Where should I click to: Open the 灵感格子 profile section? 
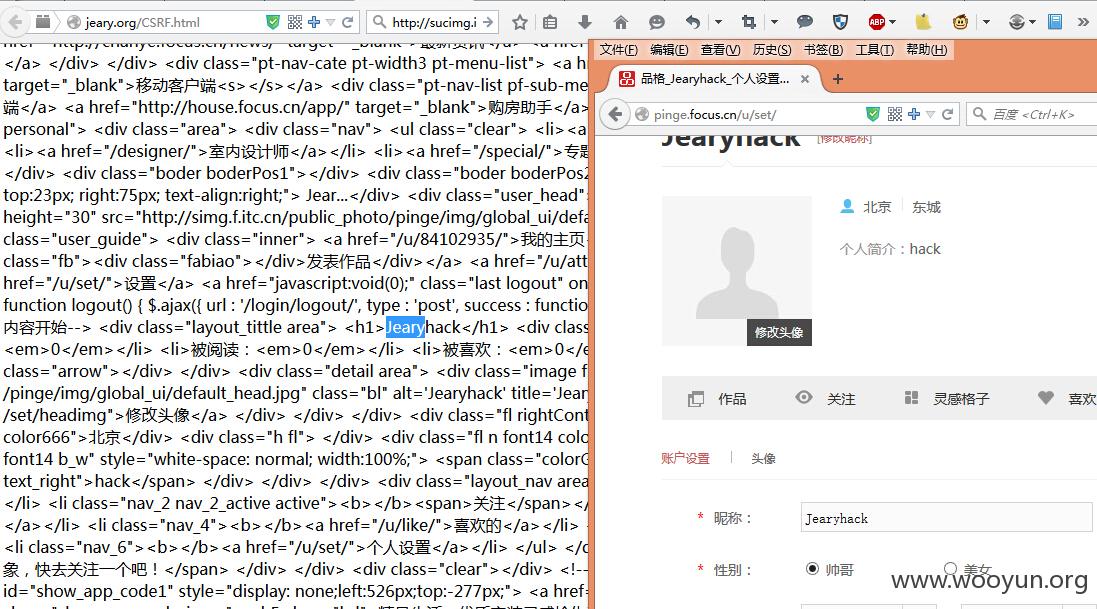click(947, 398)
